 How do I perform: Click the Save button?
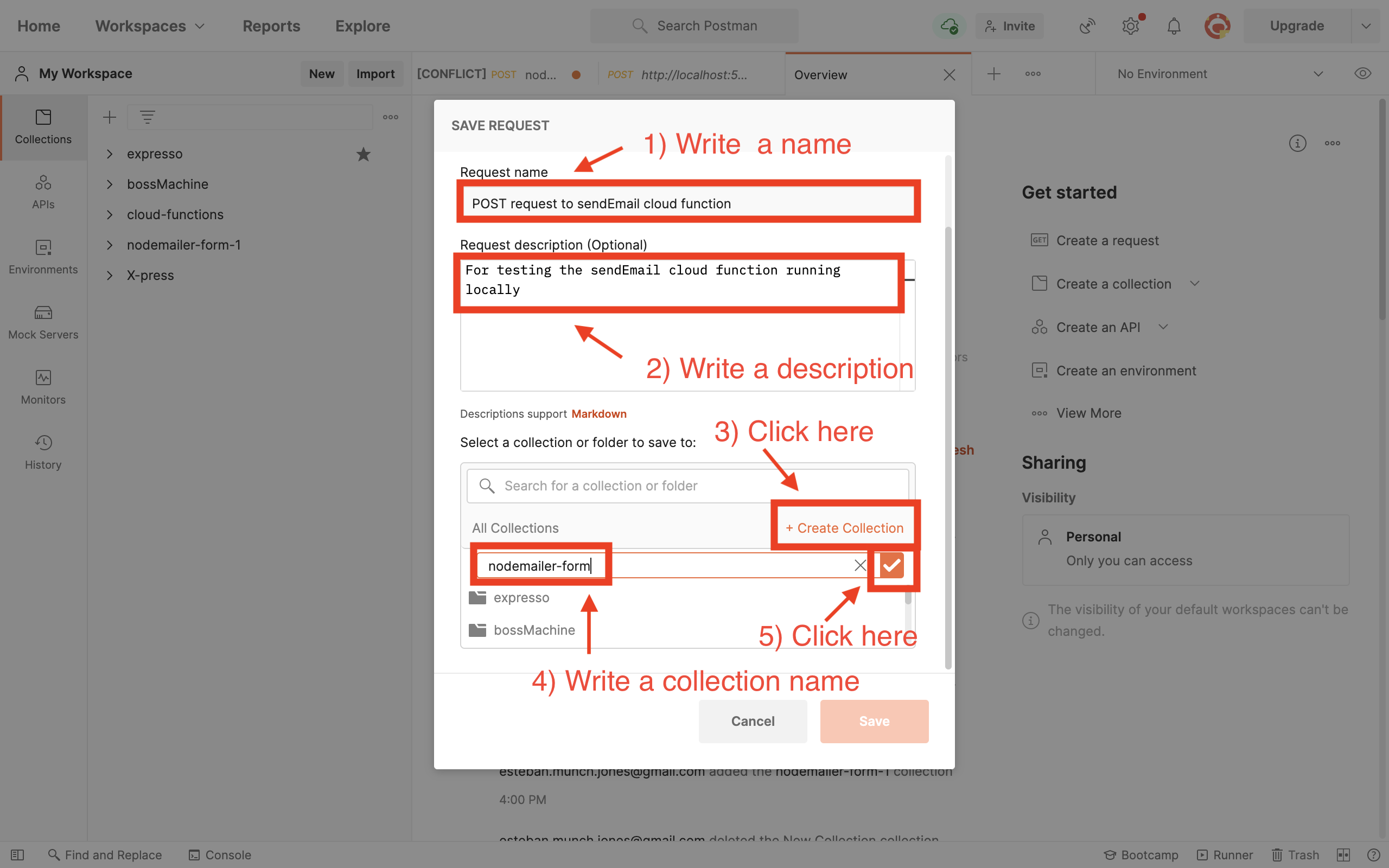tap(874, 721)
